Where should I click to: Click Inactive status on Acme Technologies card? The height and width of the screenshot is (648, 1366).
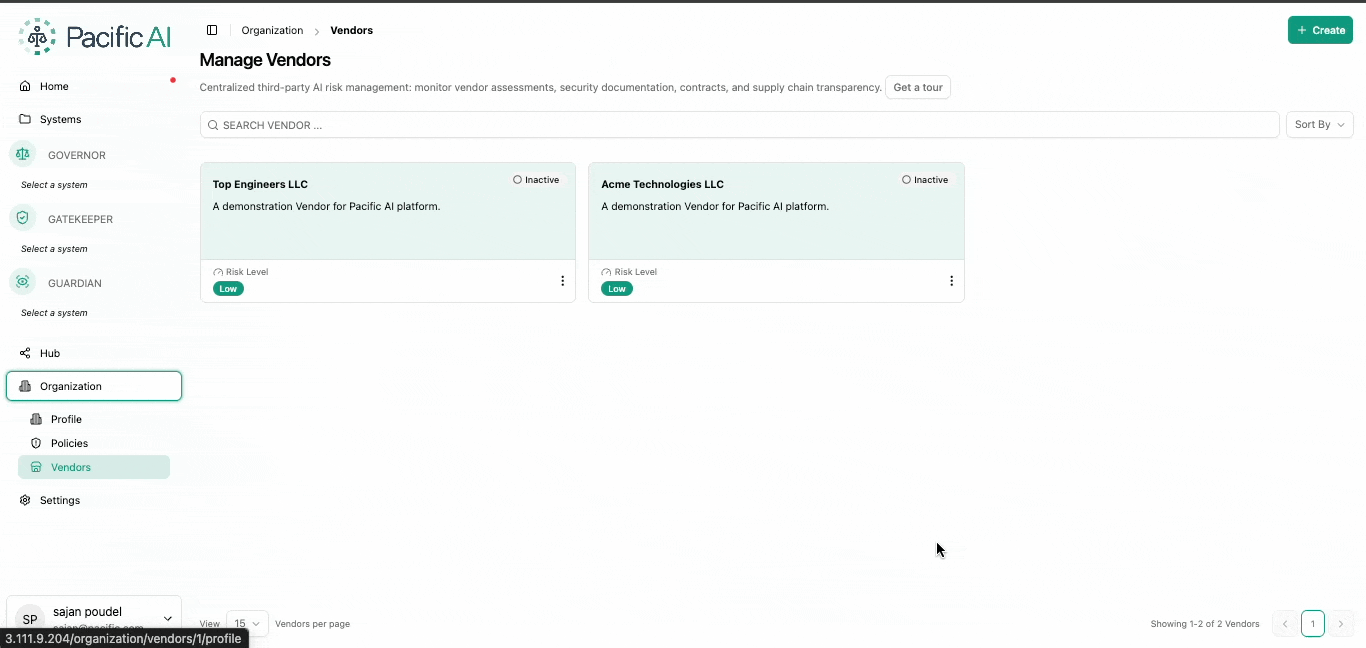click(926, 180)
